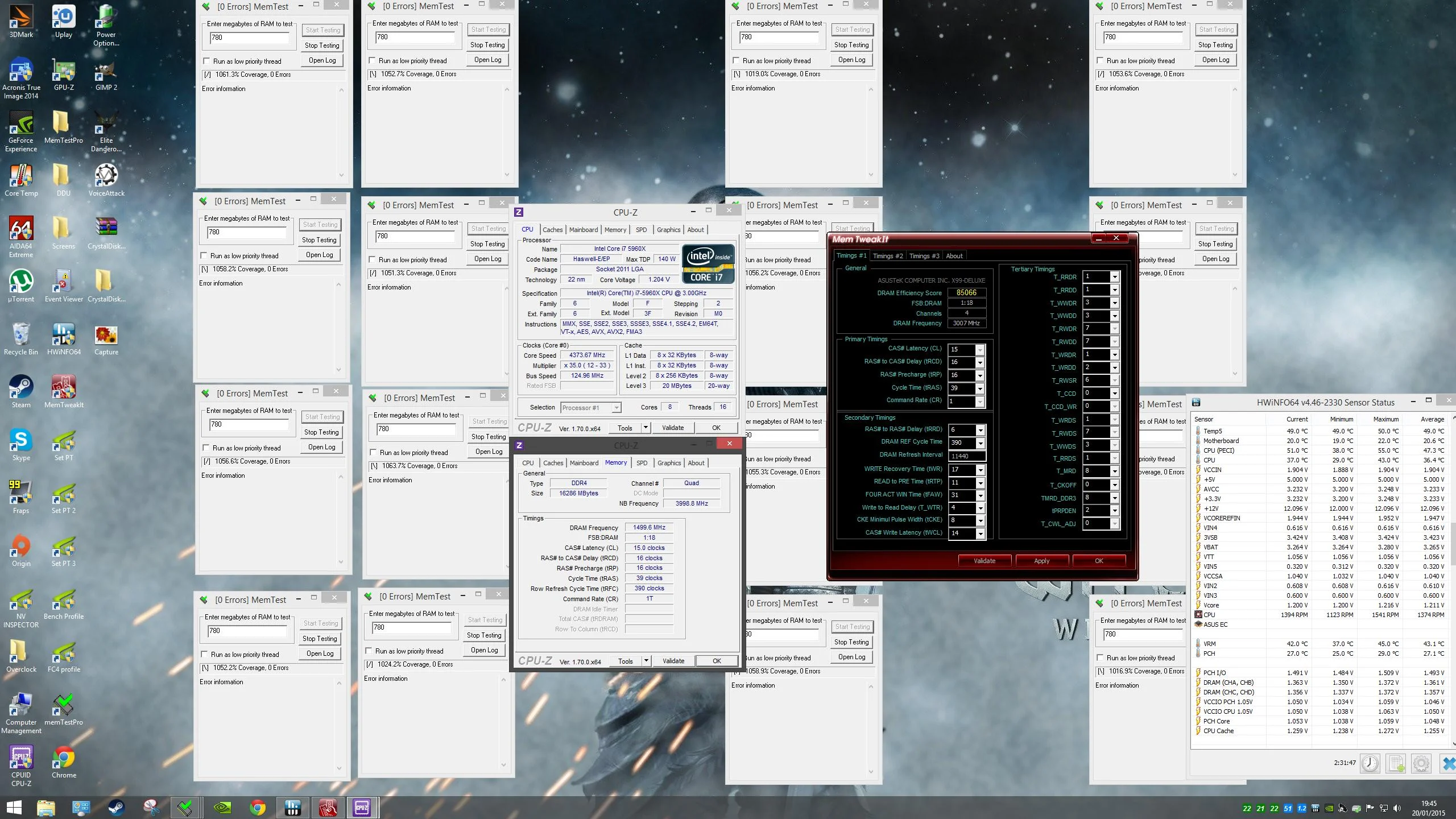Enable low priority thread in the 1019.0% coverage MemTest

pyautogui.click(x=736, y=61)
